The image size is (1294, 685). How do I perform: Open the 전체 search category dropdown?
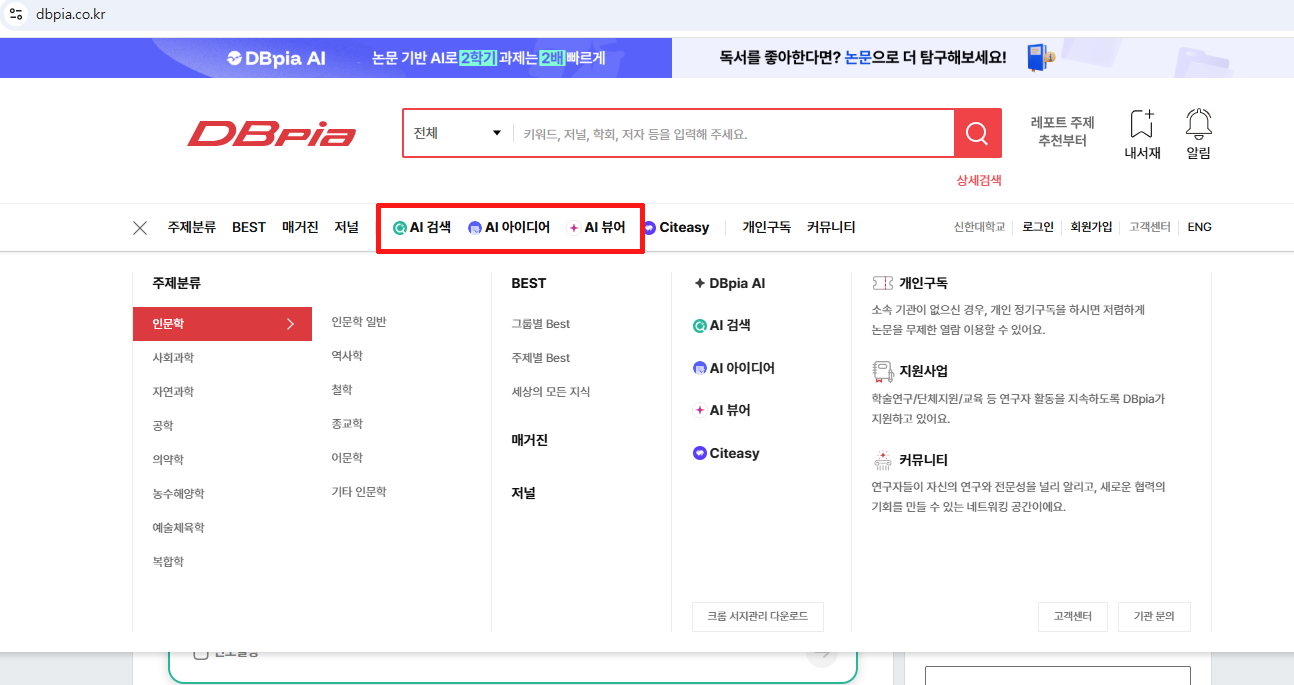click(458, 133)
